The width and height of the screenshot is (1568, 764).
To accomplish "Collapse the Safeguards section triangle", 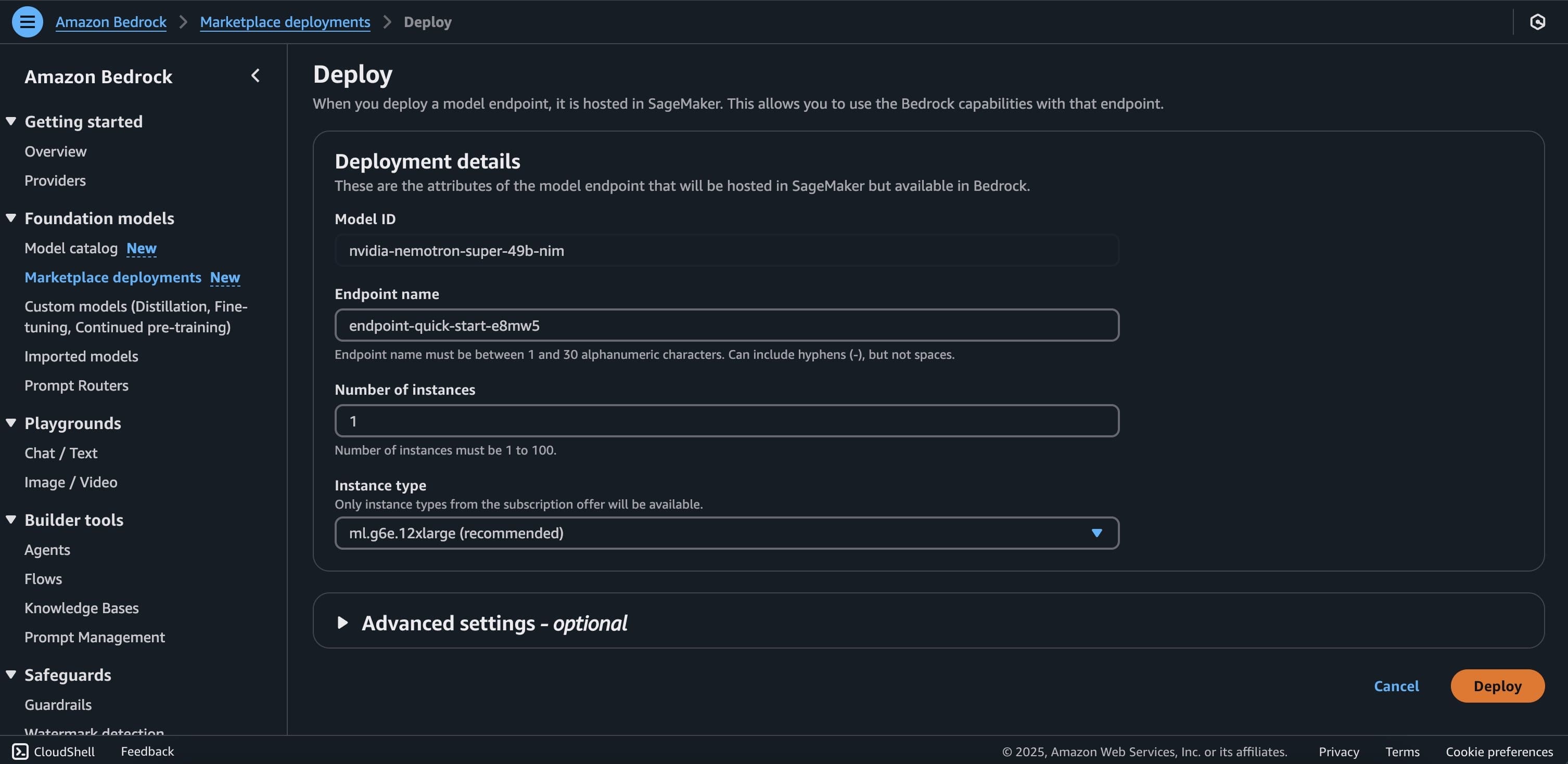I will click(11, 675).
